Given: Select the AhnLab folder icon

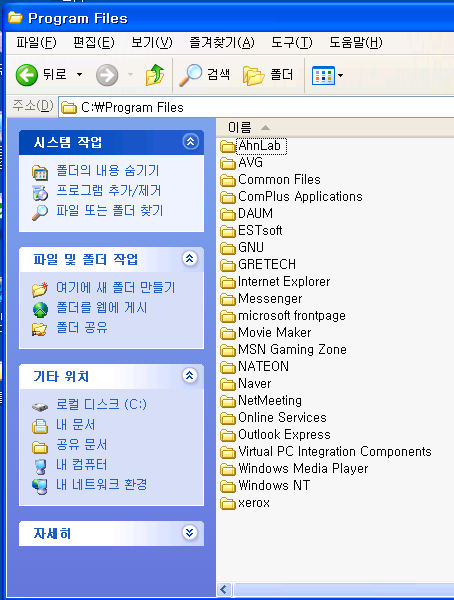Looking at the screenshot, I should 228,146.
